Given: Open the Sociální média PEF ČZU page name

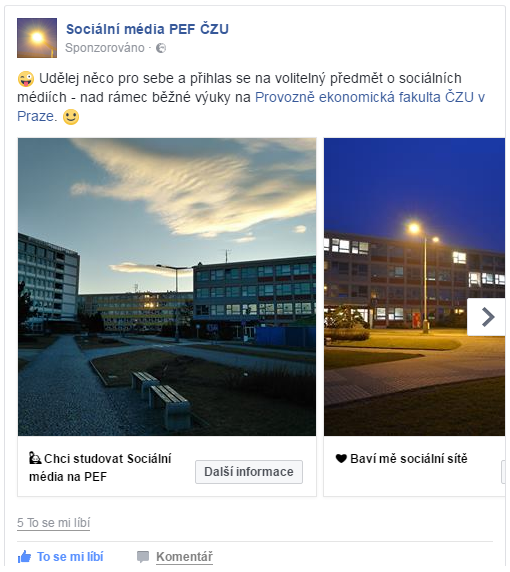Looking at the screenshot, I should [147, 29].
